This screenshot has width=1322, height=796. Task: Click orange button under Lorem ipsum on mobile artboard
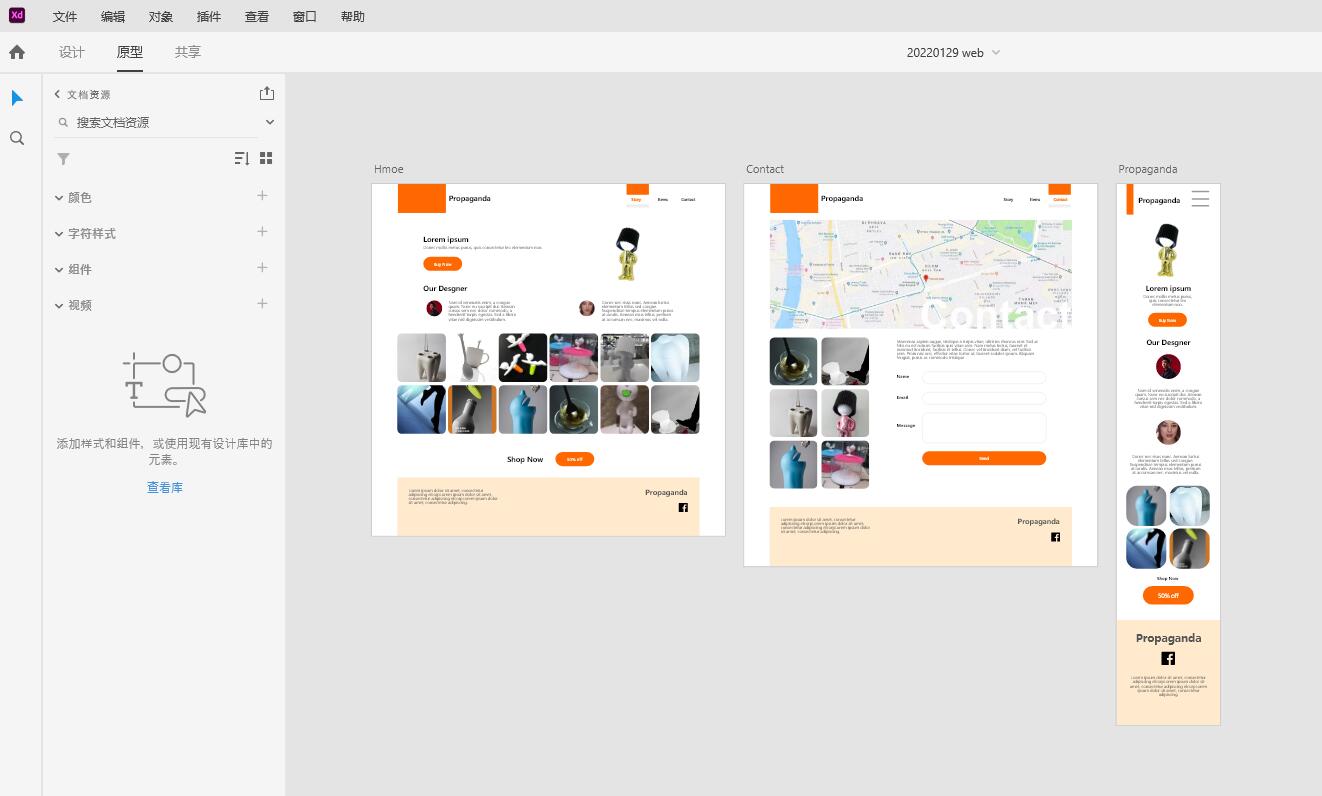tap(1167, 320)
